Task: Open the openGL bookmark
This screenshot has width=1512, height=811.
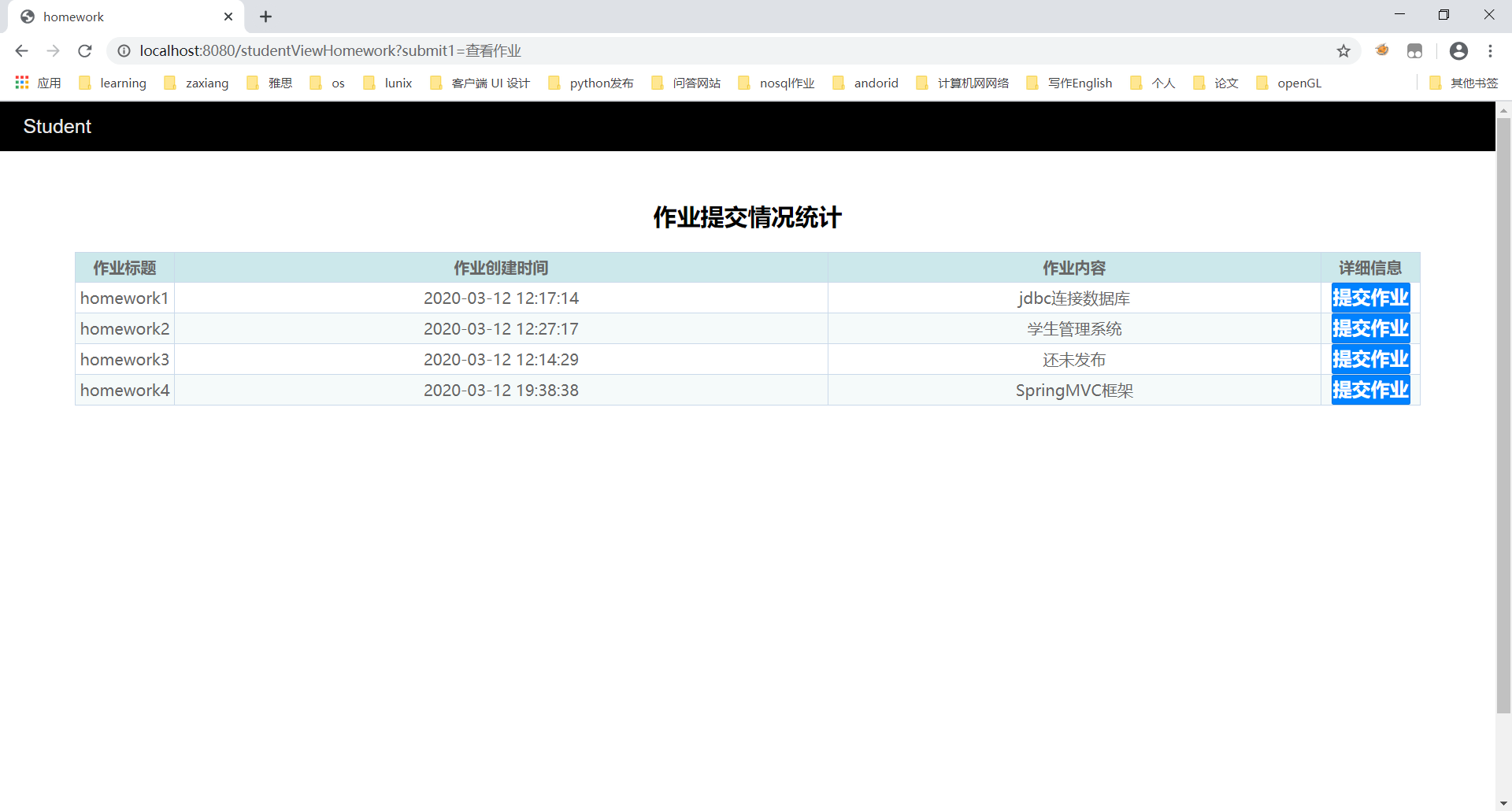Action: (x=1299, y=83)
